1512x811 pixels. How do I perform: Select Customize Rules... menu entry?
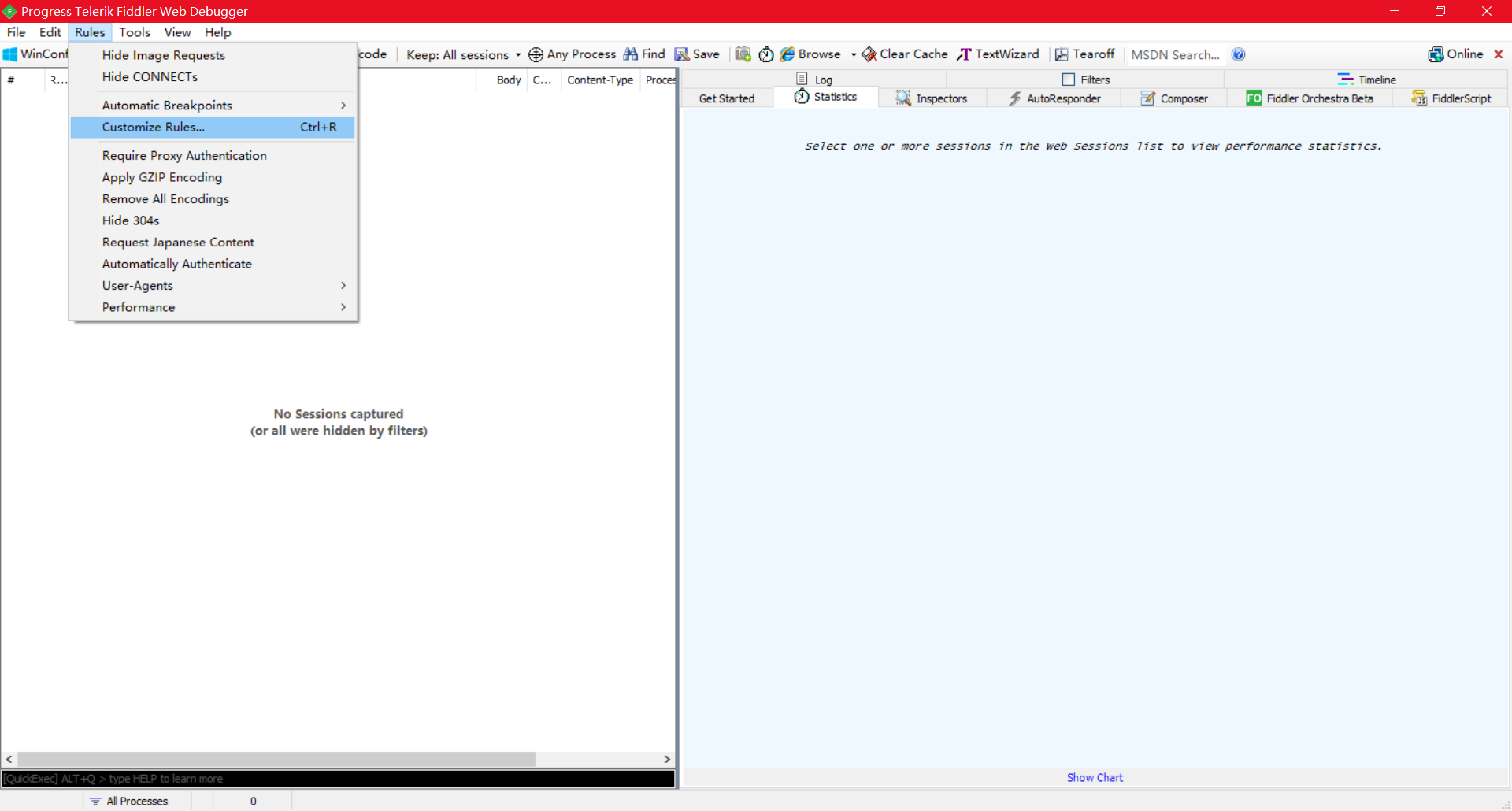coord(213,127)
